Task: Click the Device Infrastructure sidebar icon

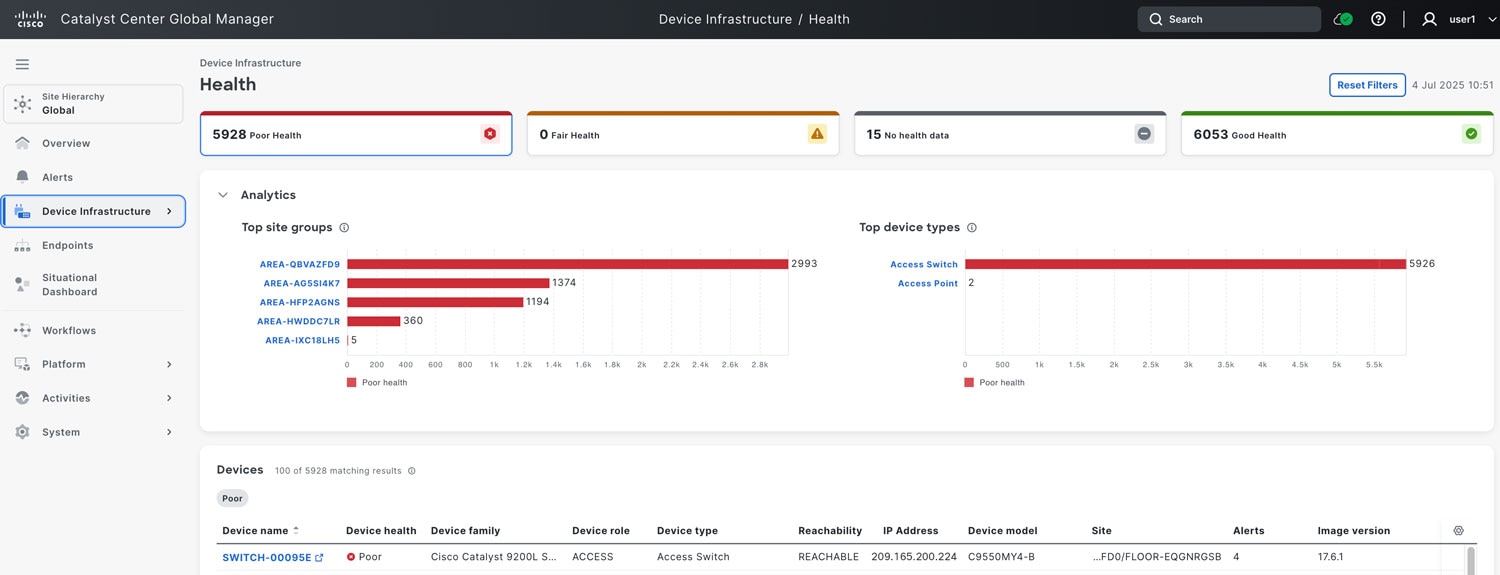Action: [22, 211]
